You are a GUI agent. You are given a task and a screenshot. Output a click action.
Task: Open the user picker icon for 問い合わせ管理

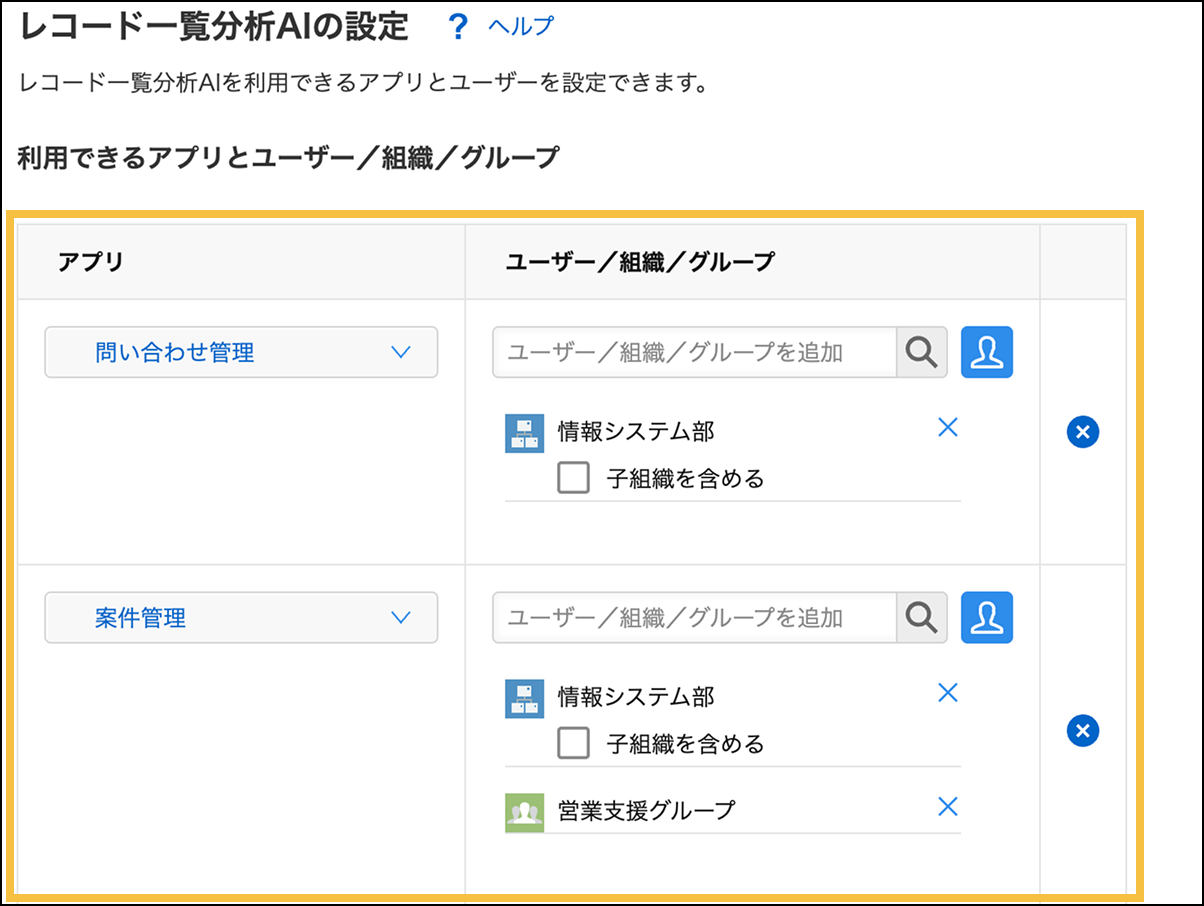tap(987, 352)
